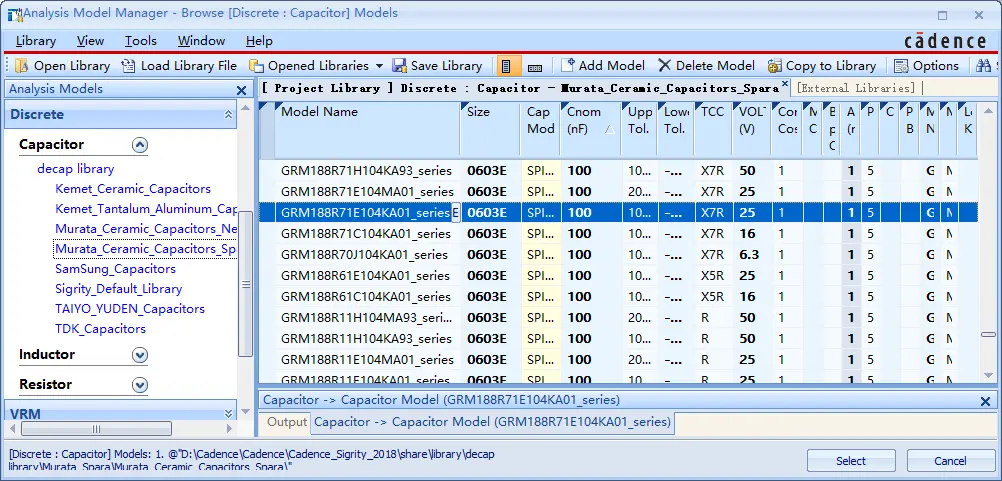Screen dimensions: 1002x481
Task: Click the Open Library toolbar icon
Action: click(22, 66)
